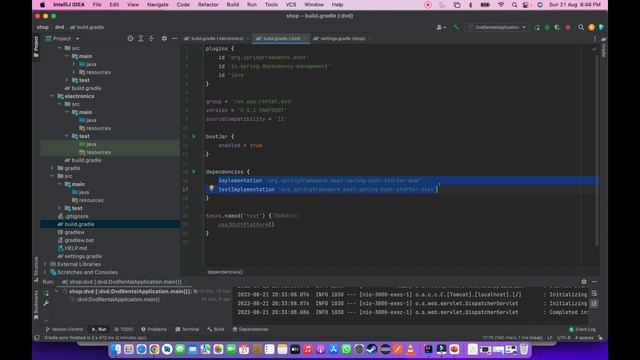Expand the gradle folder in project tree
Image resolution: width=640 pixels, height=360 pixels.
point(52,168)
